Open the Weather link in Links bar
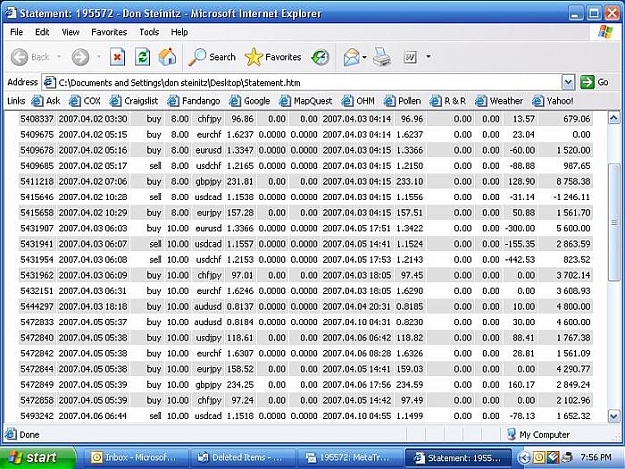 pos(499,101)
